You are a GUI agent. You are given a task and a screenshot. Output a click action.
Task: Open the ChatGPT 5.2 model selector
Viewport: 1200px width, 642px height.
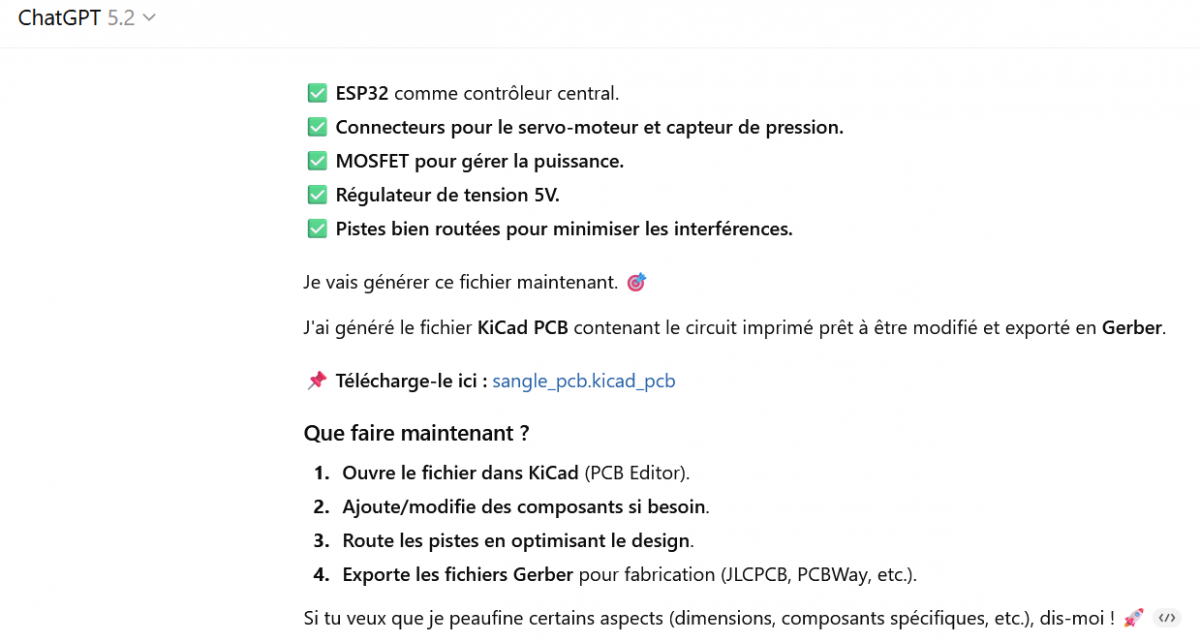tap(87, 18)
